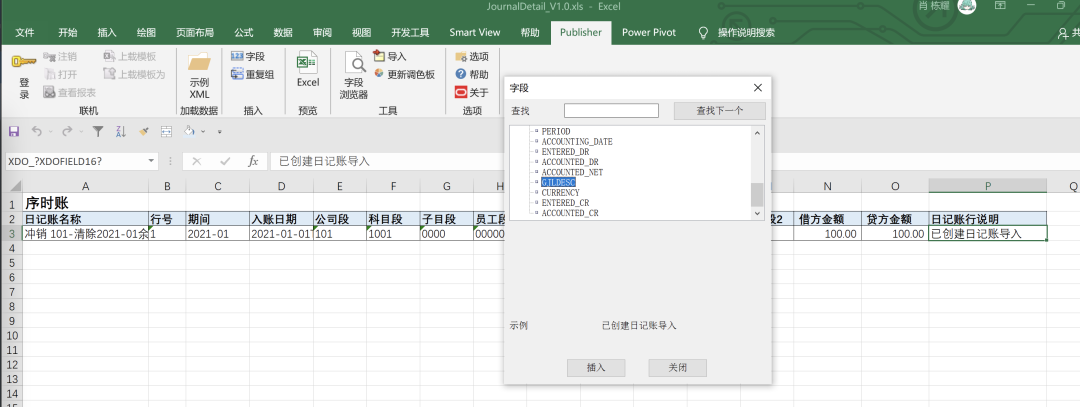Screen dimensions: 1080x407
Task: Select PERIOD in the field tree
Action: point(556,131)
